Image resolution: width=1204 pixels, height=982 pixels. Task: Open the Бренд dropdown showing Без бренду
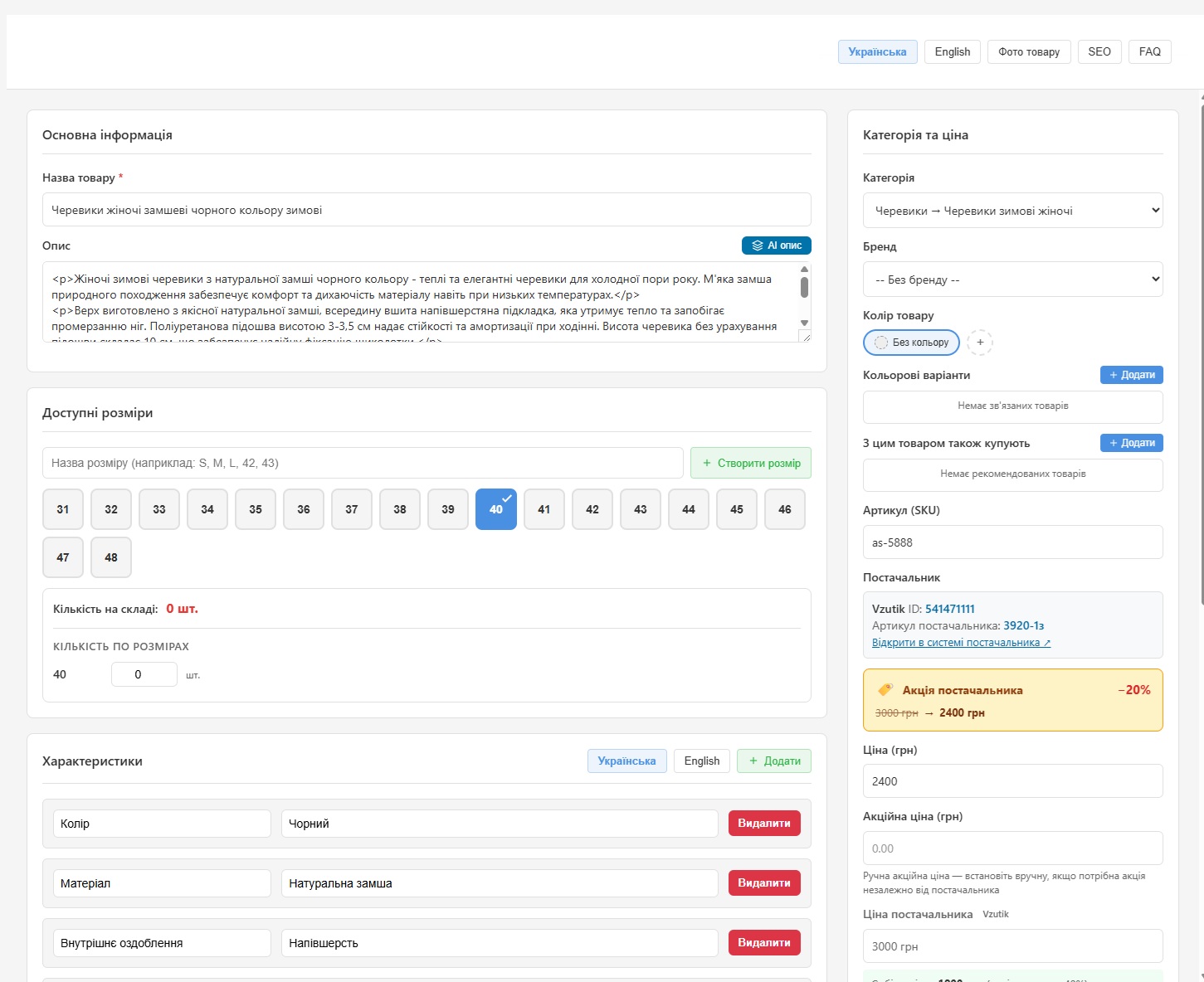coord(1012,279)
